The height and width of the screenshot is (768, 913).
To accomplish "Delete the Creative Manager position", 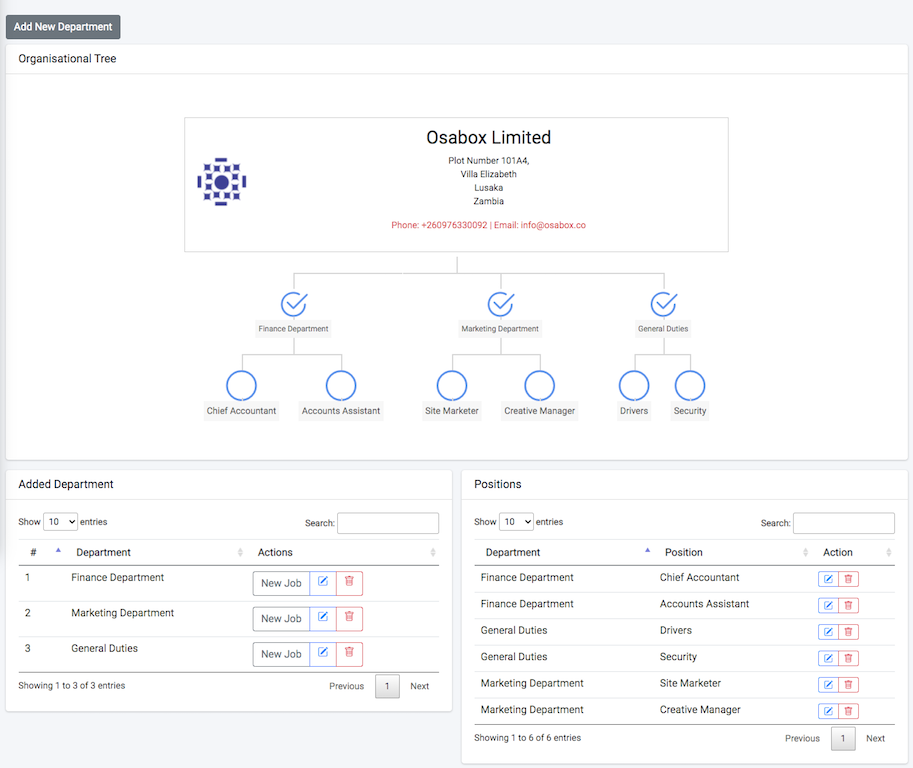I will [848, 711].
